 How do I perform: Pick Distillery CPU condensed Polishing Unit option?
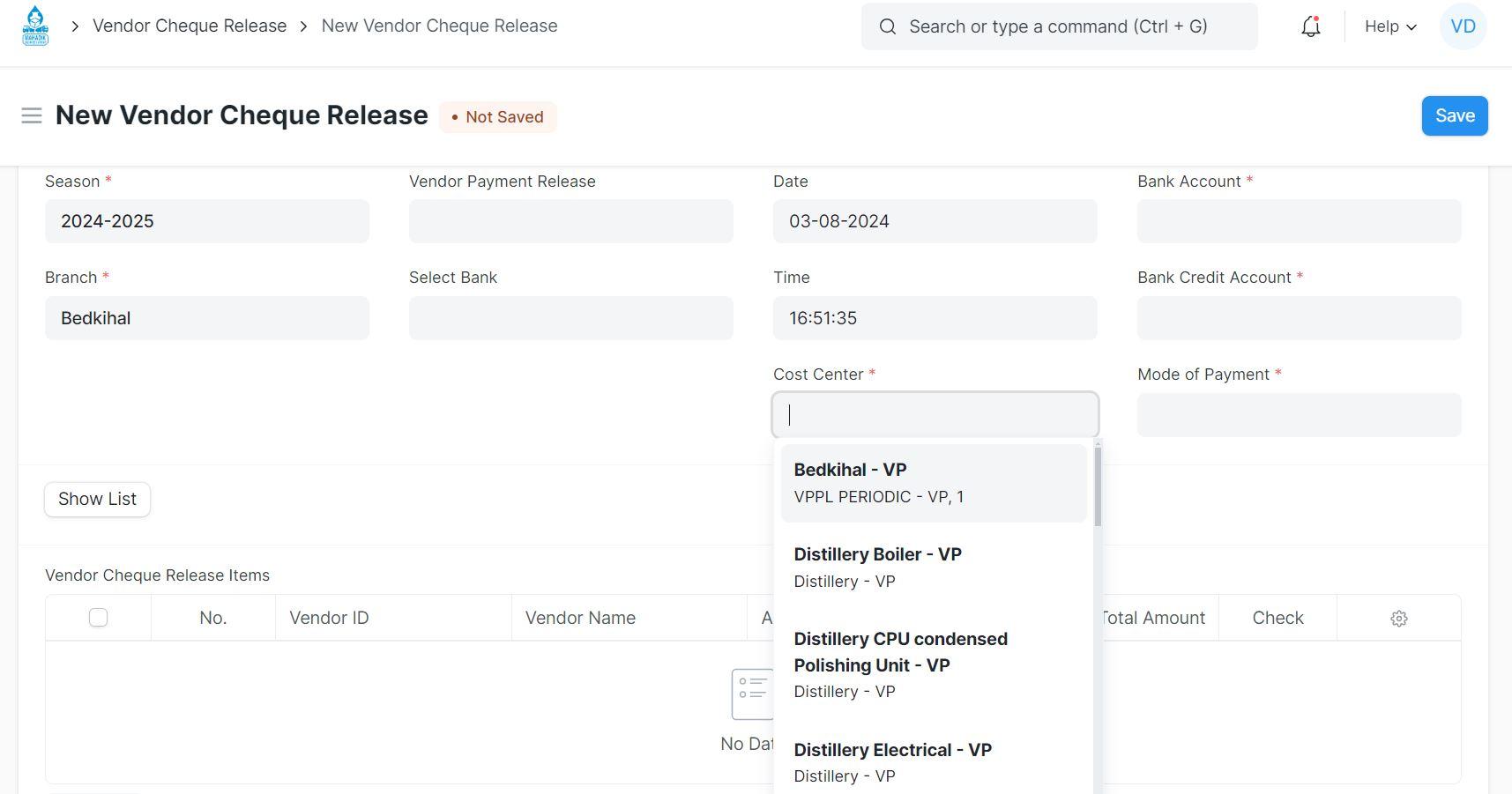(x=934, y=664)
